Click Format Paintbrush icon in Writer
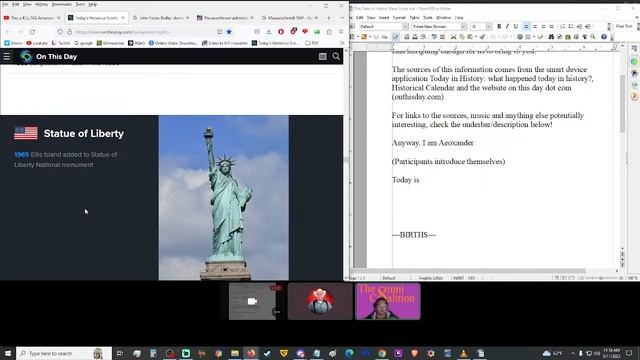This screenshot has width=640, height=360. [482, 37]
